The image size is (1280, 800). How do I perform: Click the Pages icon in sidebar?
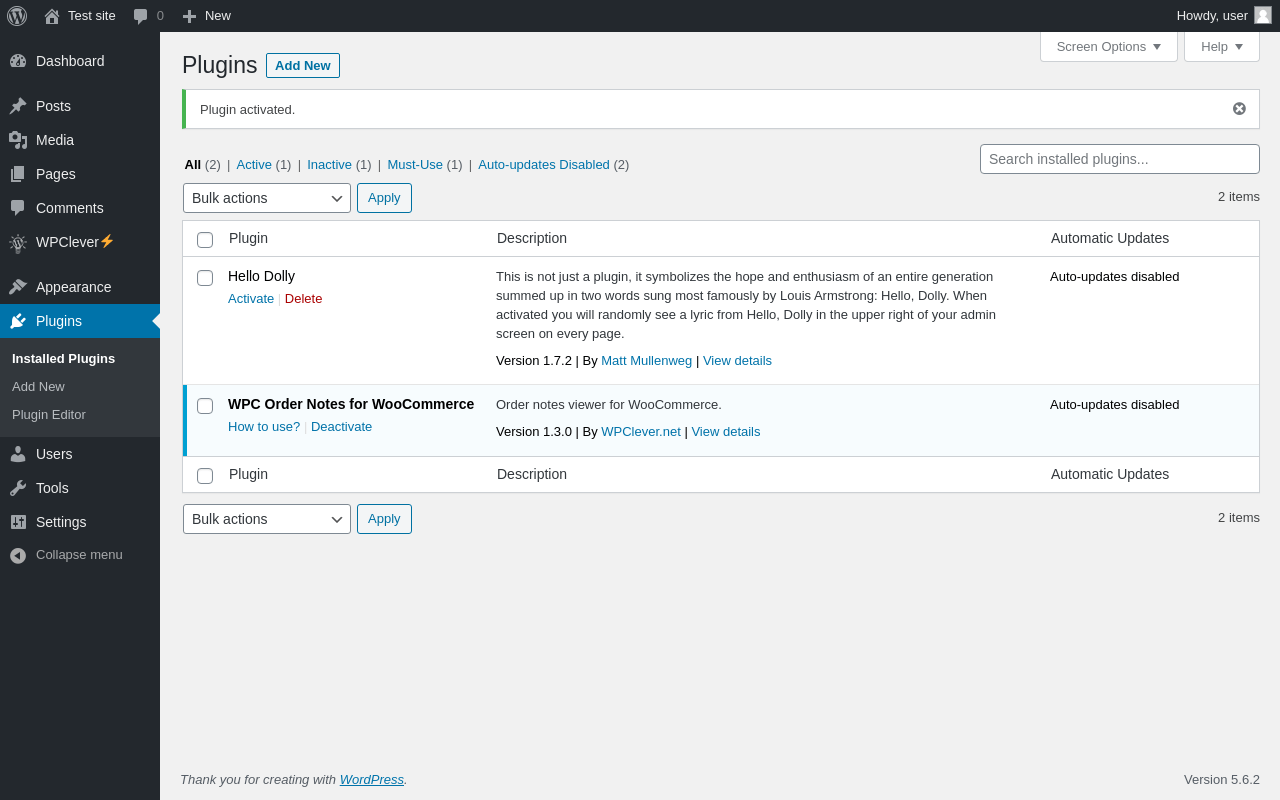18,174
